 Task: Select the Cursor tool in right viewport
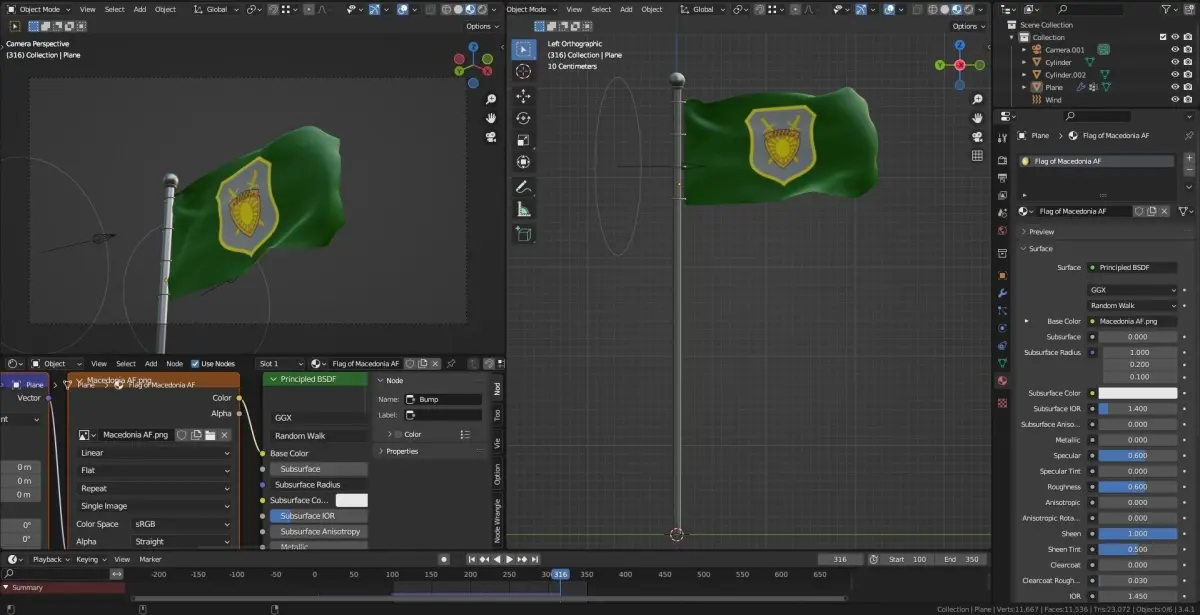[523, 71]
